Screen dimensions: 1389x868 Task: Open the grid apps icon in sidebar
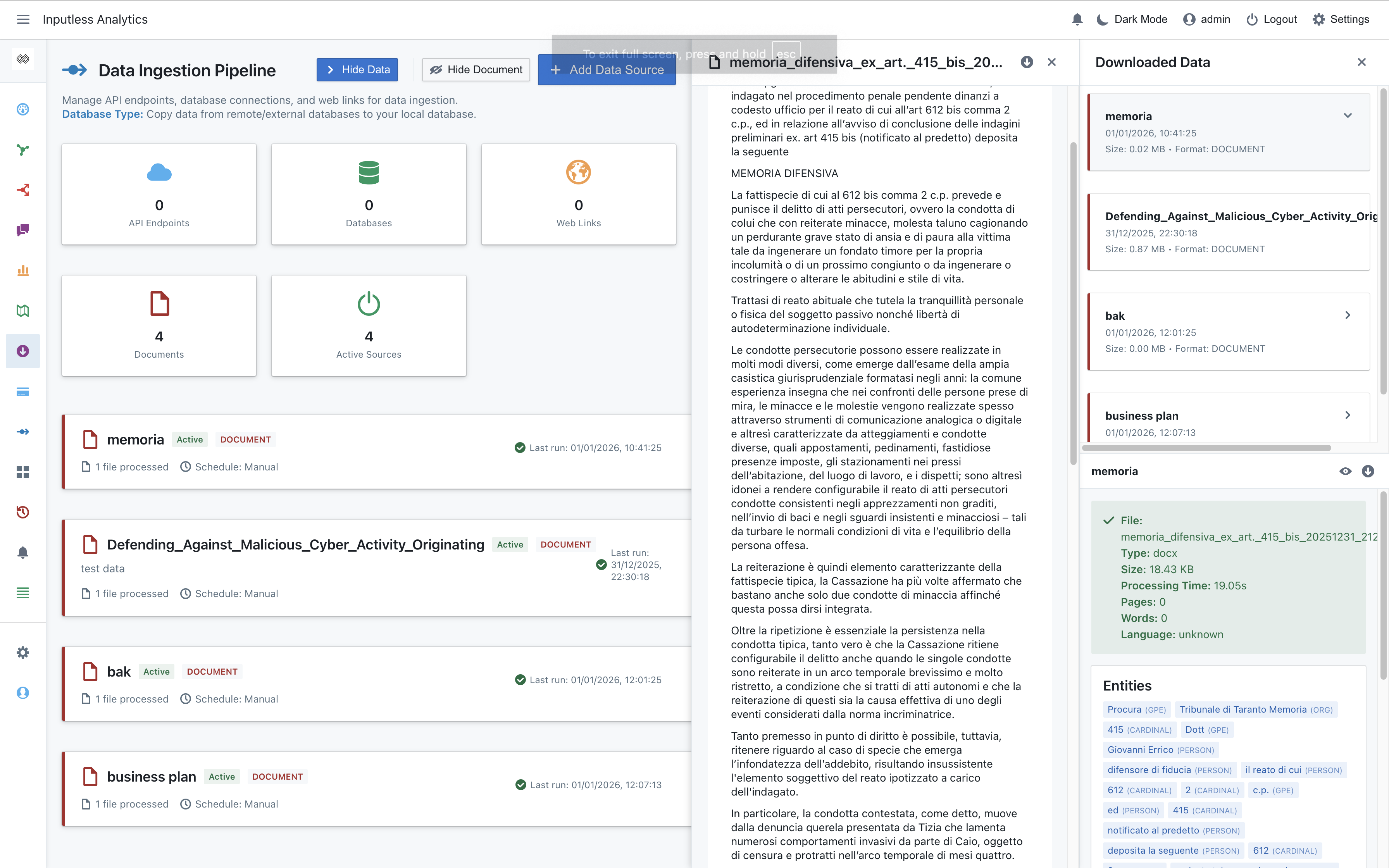click(23, 471)
